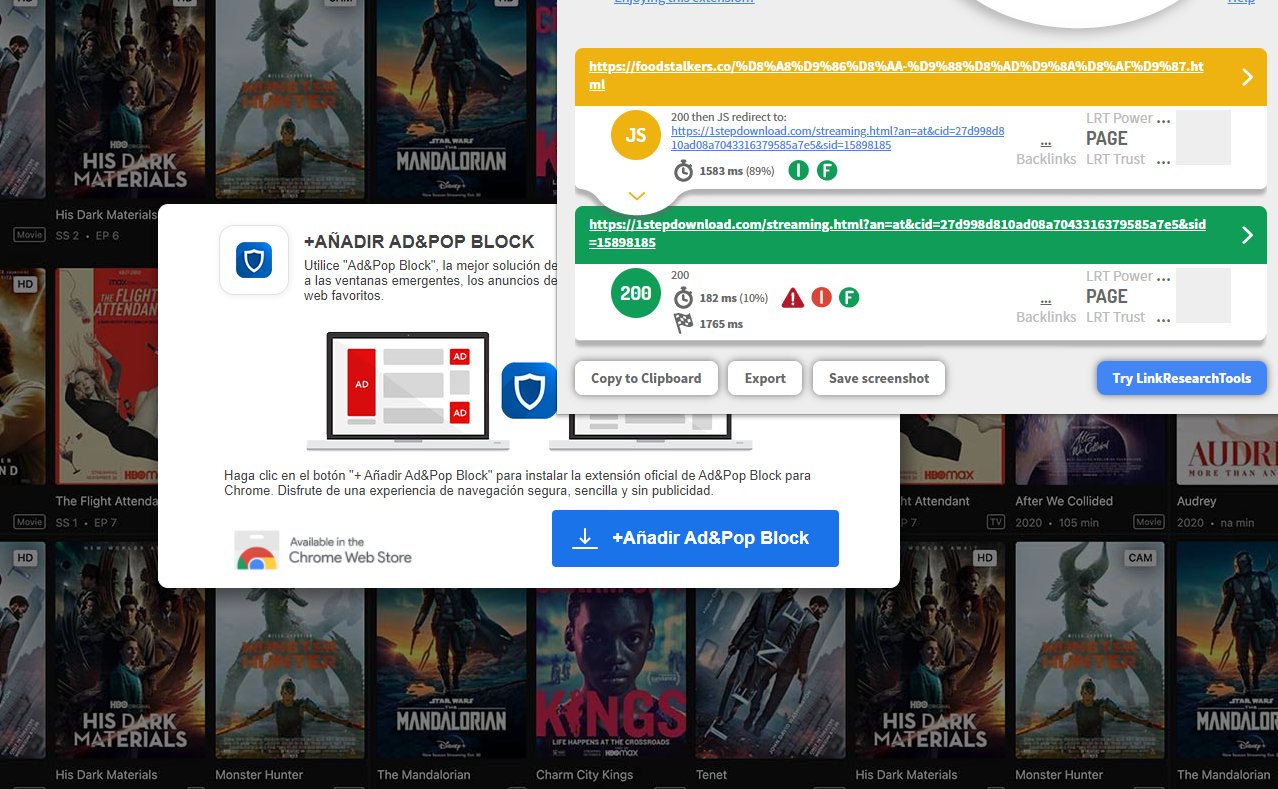Click the Chrome Web Store badge
This screenshot has width=1278, height=789.
point(324,550)
